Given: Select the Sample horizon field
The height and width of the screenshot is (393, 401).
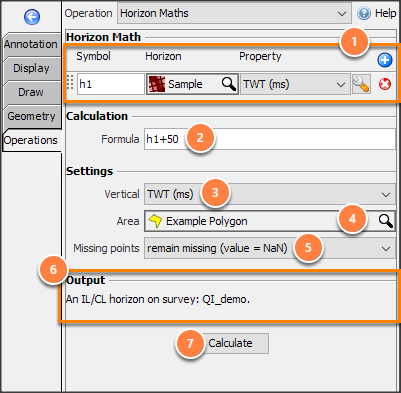Looking at the screenshot, I should [x=192, y=84].
